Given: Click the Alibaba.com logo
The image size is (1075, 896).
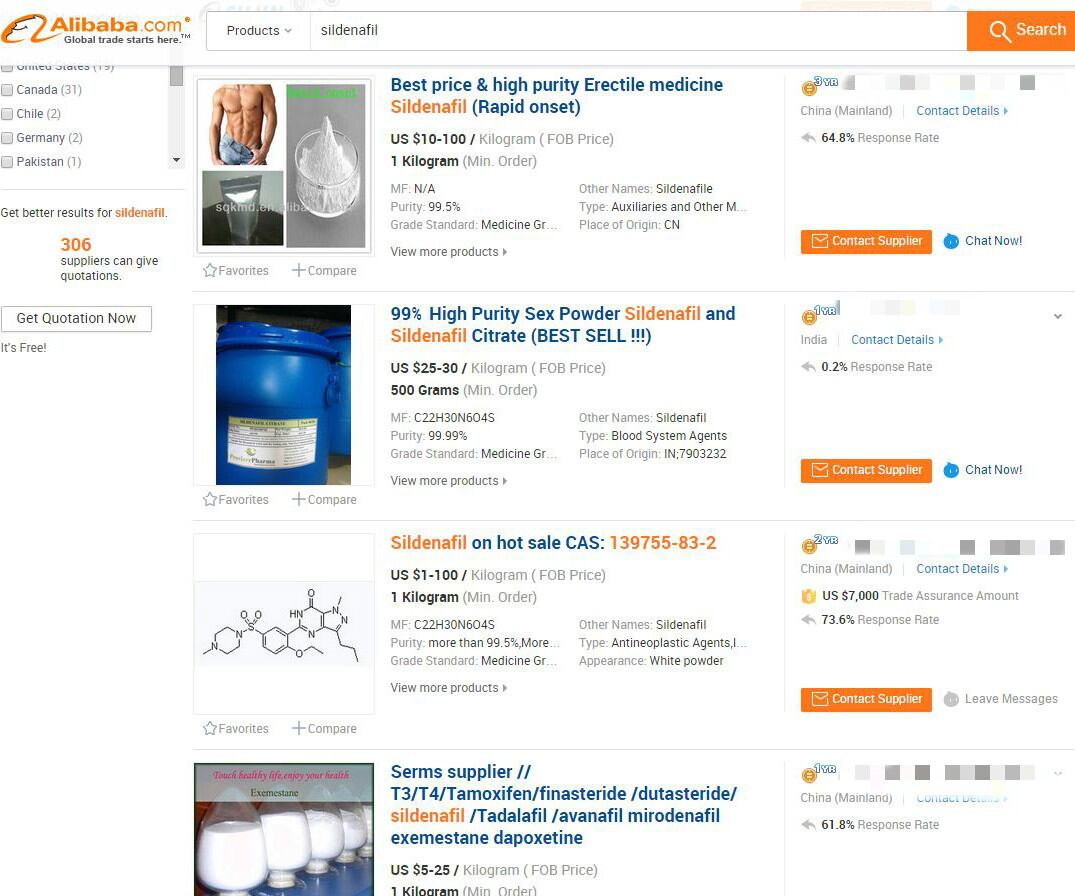Looking at the screenshot, I should [96, 29].
